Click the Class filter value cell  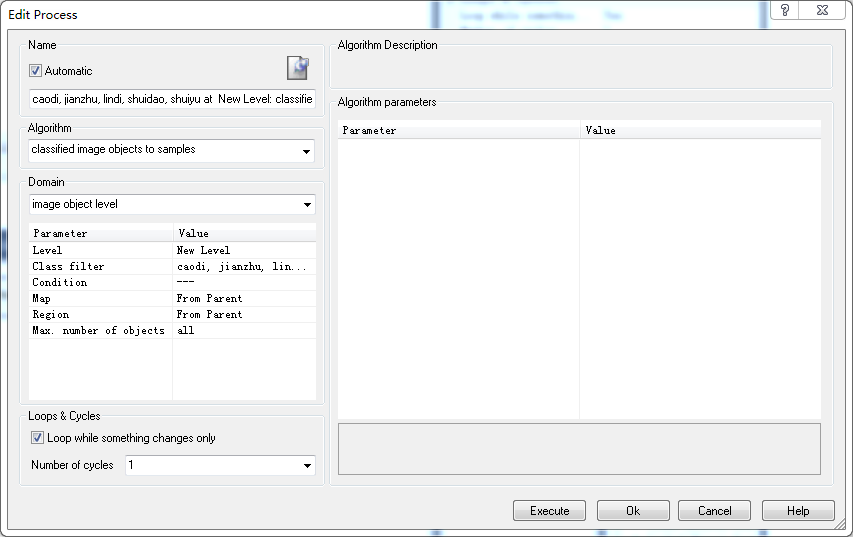pos(244,266)
